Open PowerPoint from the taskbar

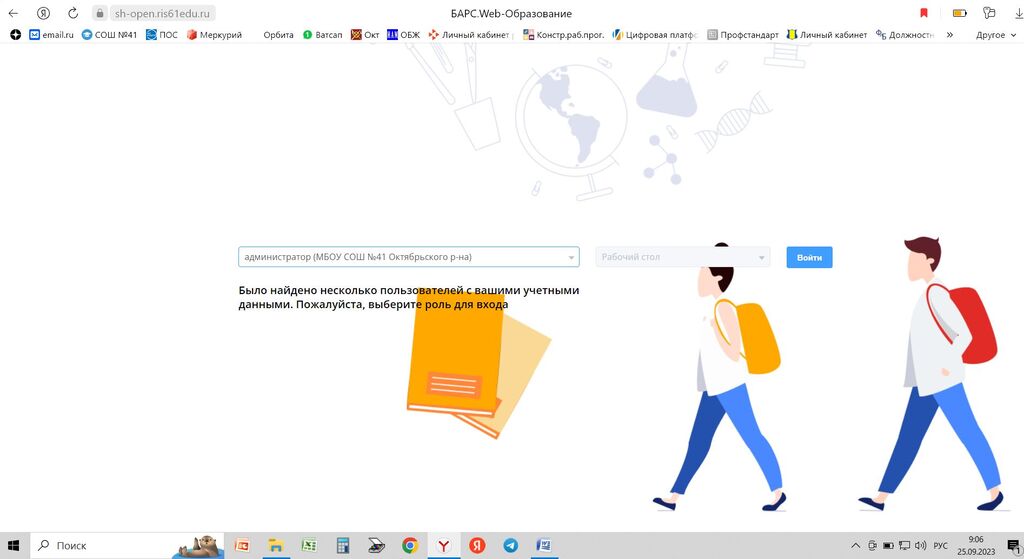pyautogui.click(x=241, y=545)
